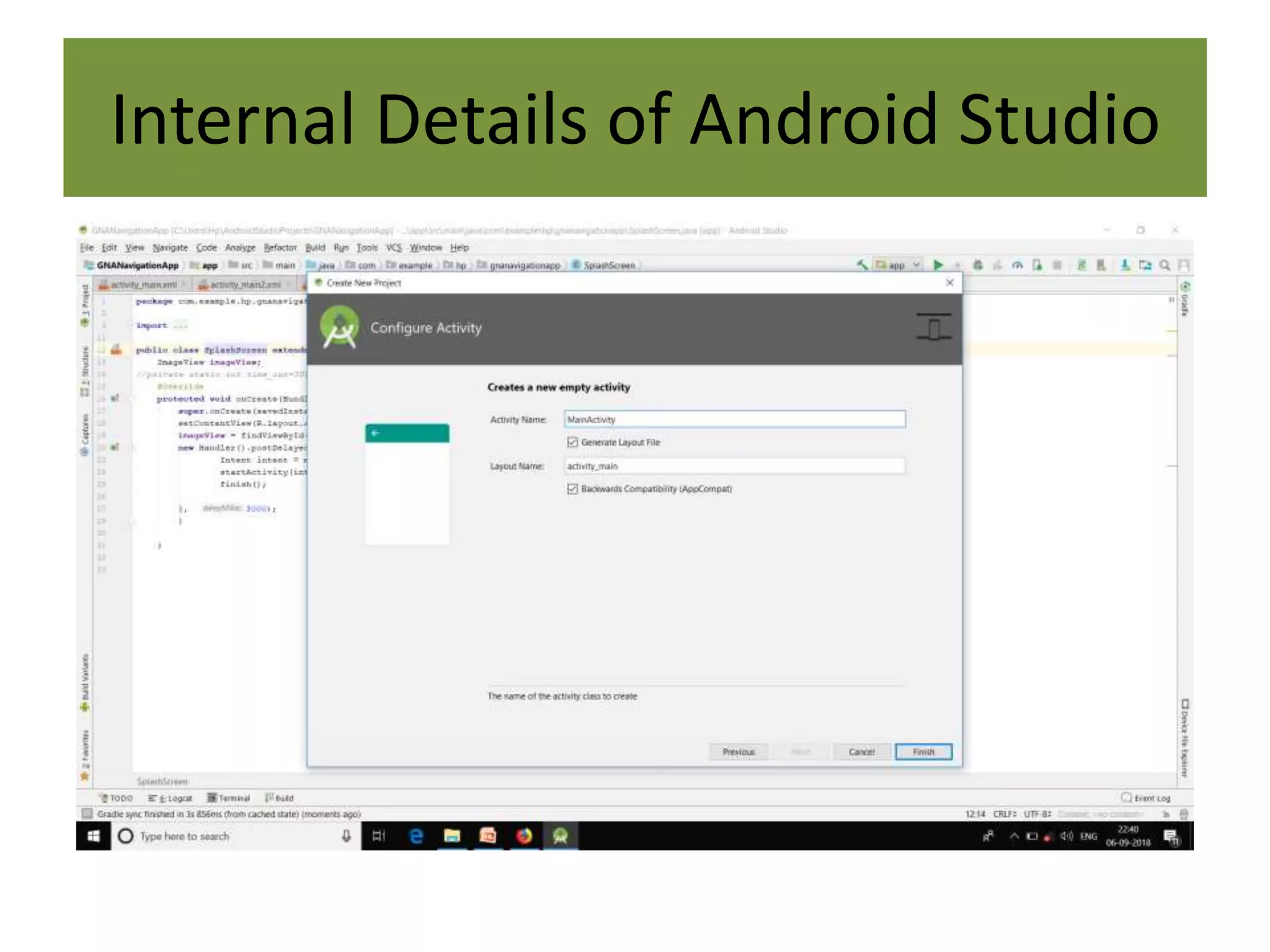Open the Window menu
The width and height of the screenshot is (1270, 952).
426,247
